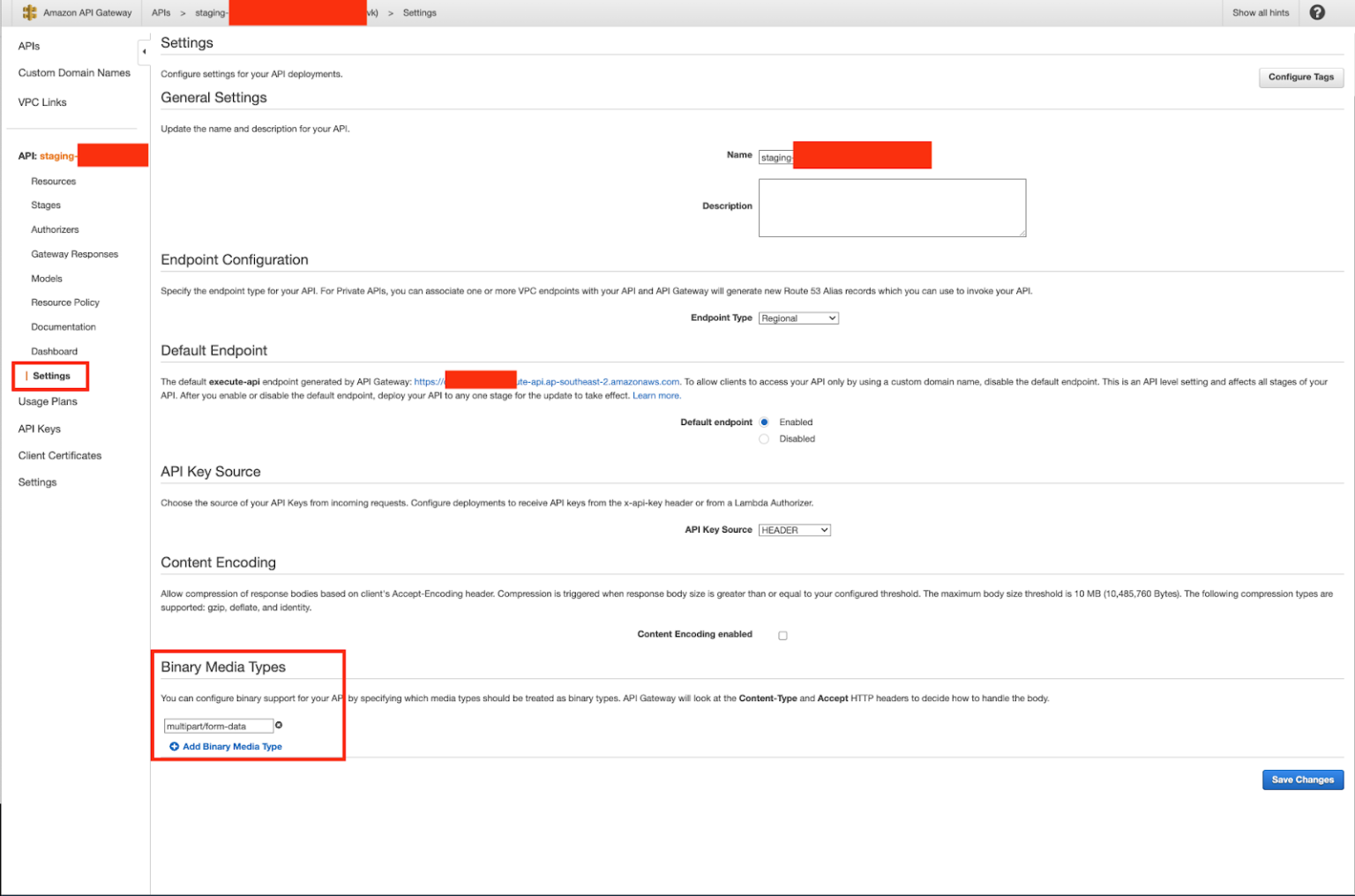Collapse the left navigation sidebar
Viewport: 1355px width, 896px height.
(145, 52)
